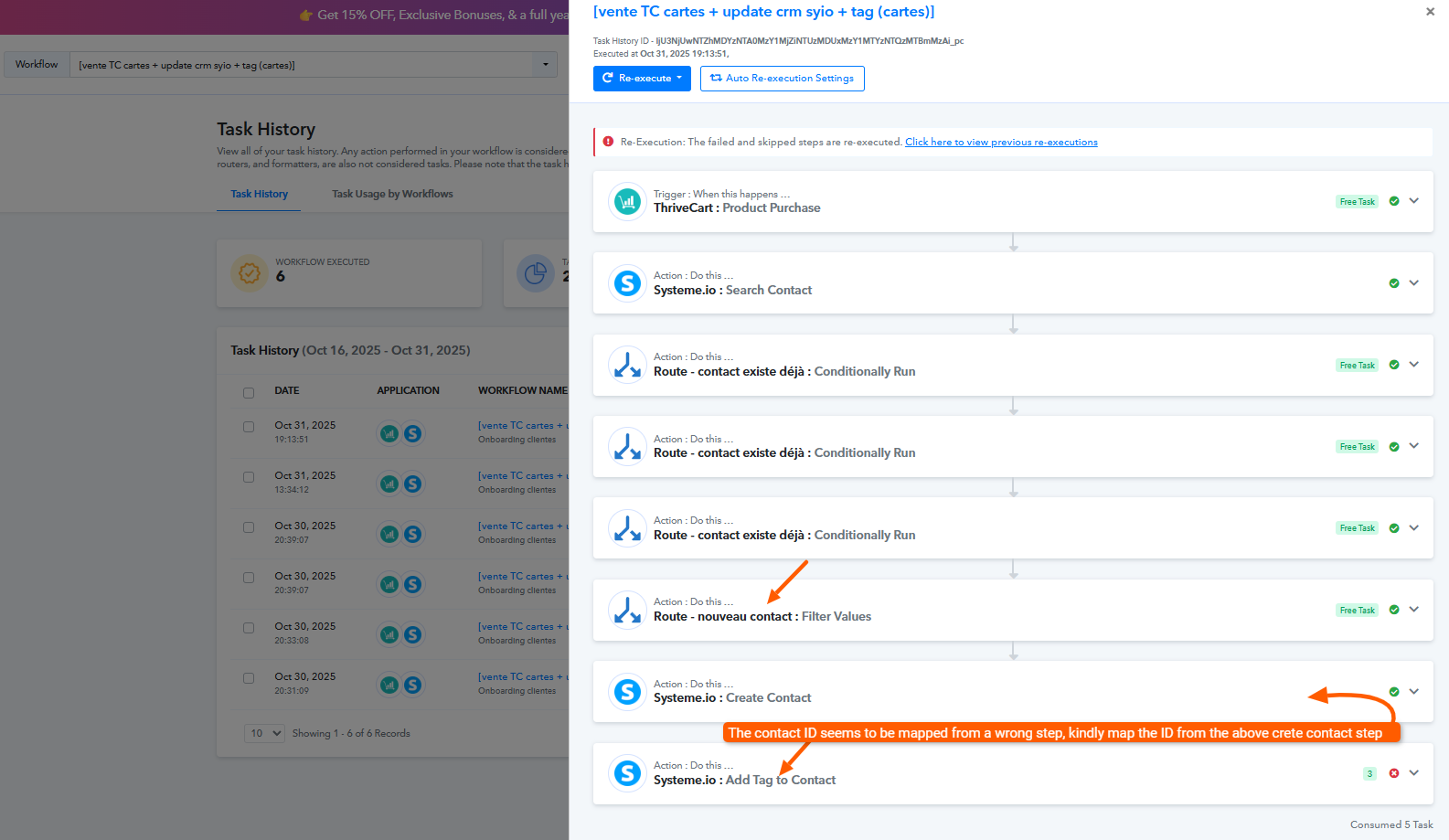Click the Re-execute button
The width and height of the screenshot is (1449, 840).
point(642,79)
